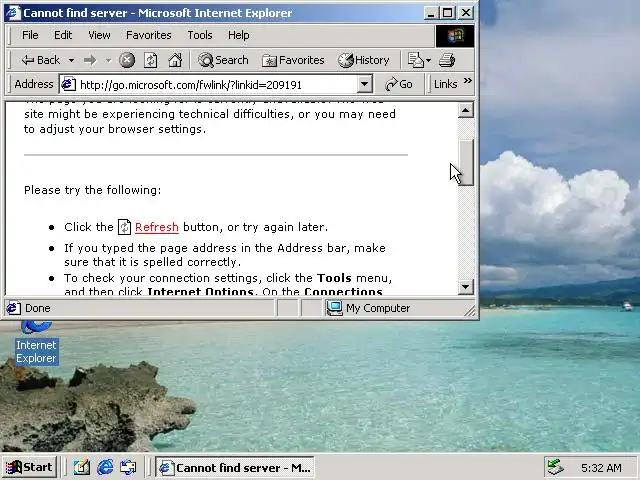This screenshot has width=640, height=480.
Task: Click the Links toolbar label
Action: (x=445, y=84)
